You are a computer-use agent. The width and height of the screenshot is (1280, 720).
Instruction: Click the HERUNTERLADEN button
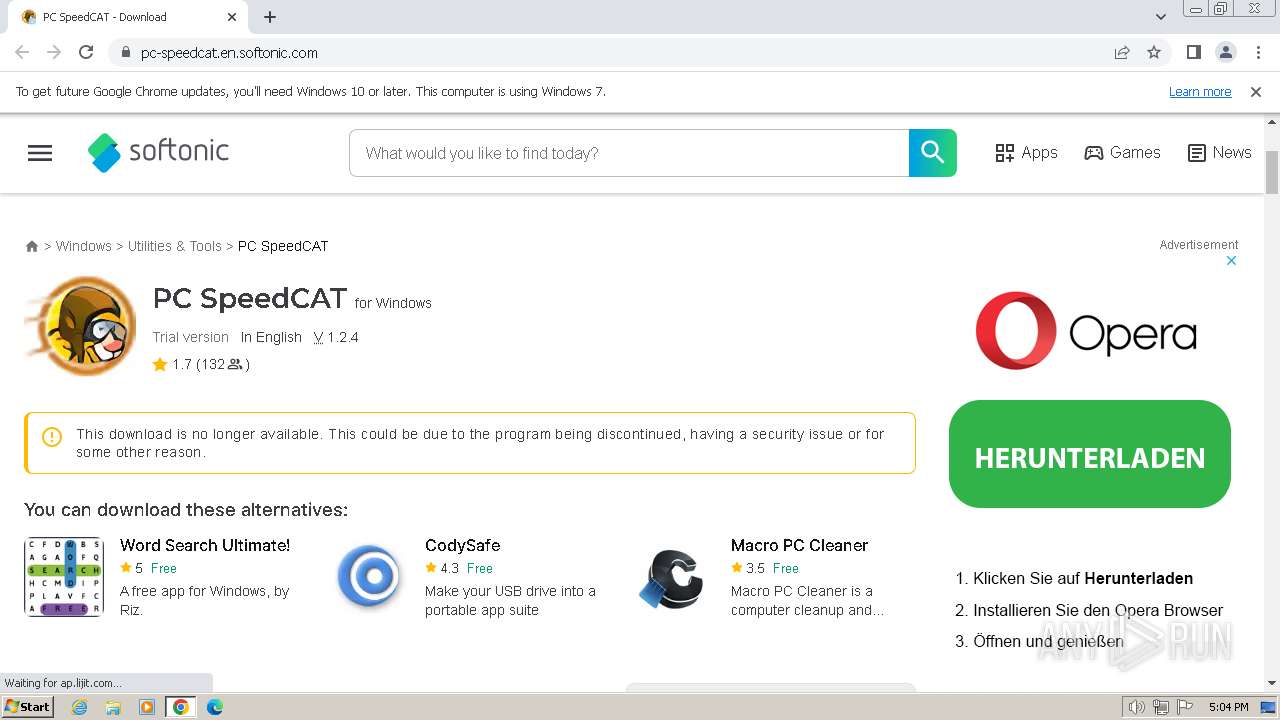pos(1090,454)
